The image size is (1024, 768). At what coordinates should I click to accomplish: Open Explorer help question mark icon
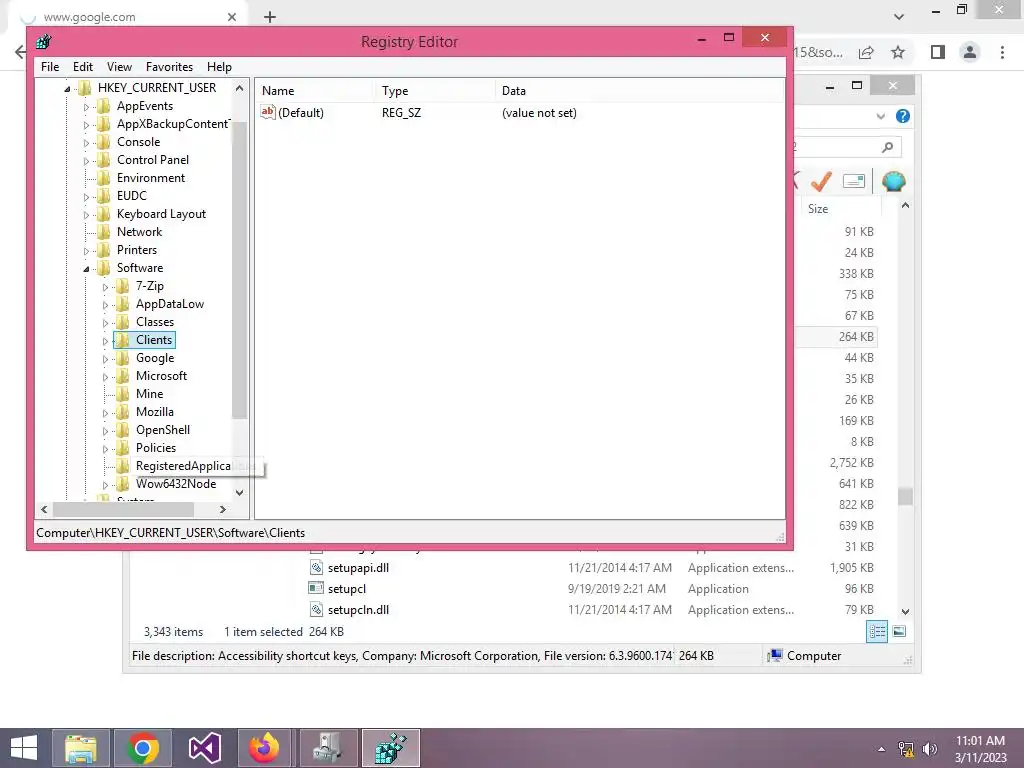click(x=903, y=116)
